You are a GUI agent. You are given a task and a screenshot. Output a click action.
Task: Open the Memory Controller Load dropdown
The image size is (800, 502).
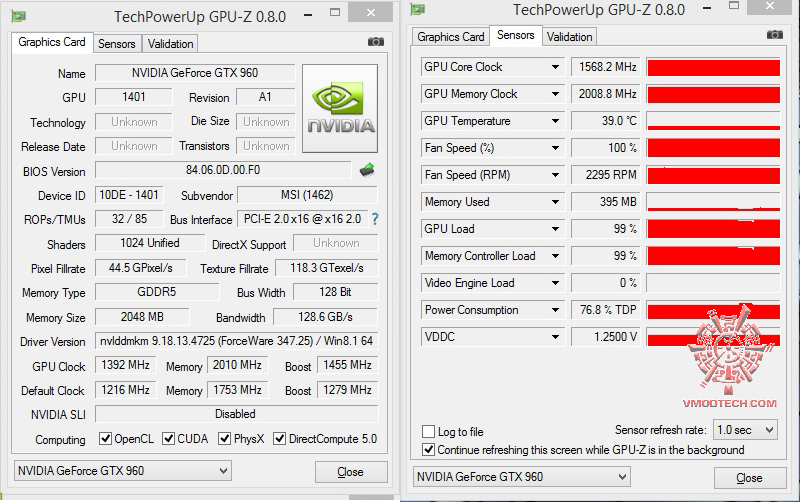[x=555, y=256]
